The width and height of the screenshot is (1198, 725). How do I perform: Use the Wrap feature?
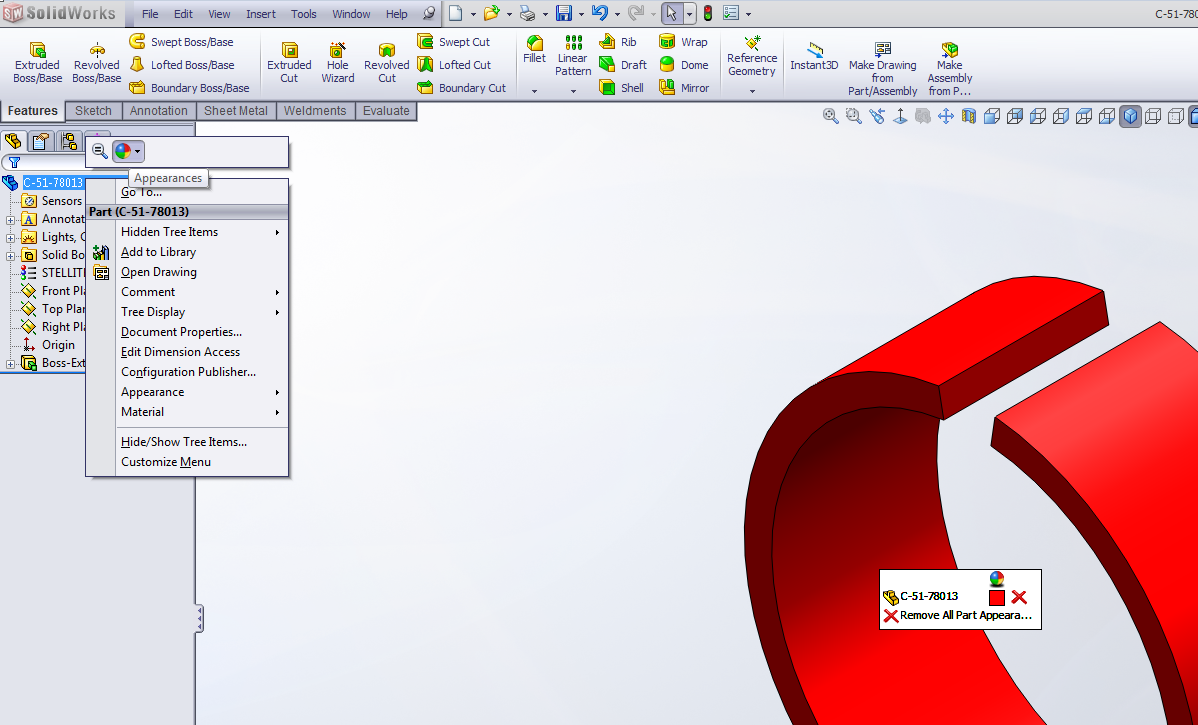point(683,42)
